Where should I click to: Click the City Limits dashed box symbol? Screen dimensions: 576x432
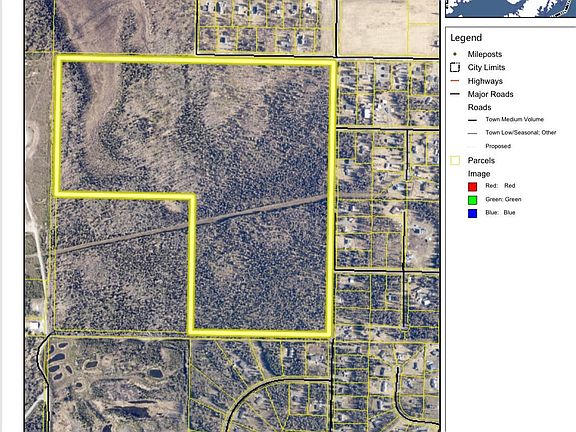(x=455, y=67)
